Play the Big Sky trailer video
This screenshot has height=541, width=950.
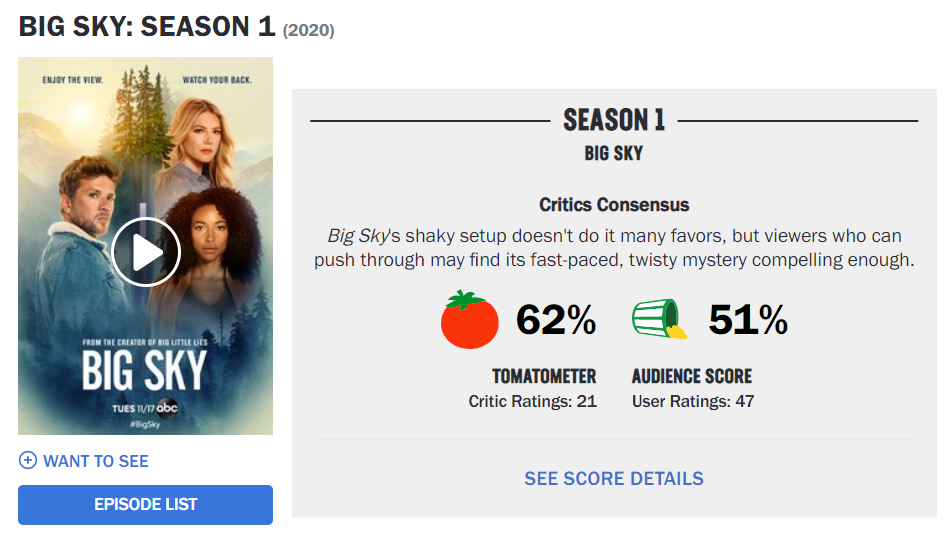point(146,252)
